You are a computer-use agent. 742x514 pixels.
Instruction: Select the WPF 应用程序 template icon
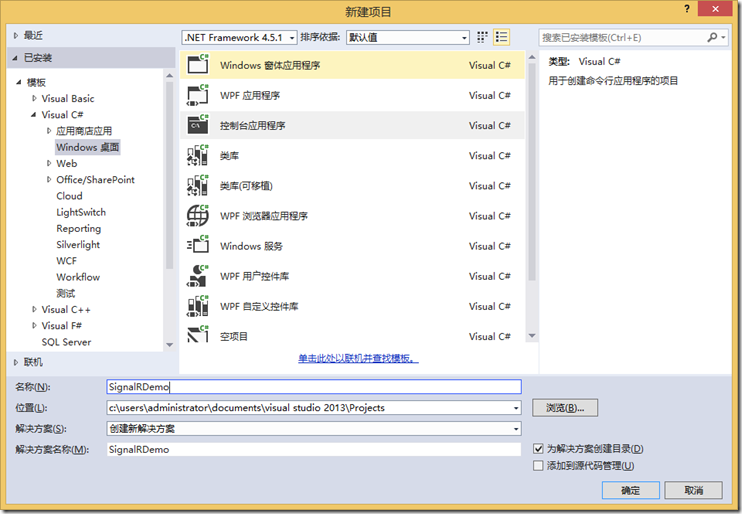coord(198,95)
